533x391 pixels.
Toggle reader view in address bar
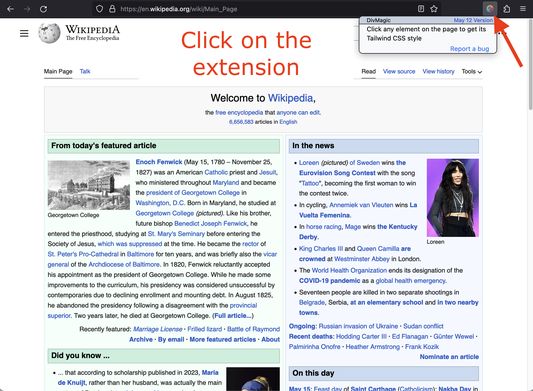[421, 9]
